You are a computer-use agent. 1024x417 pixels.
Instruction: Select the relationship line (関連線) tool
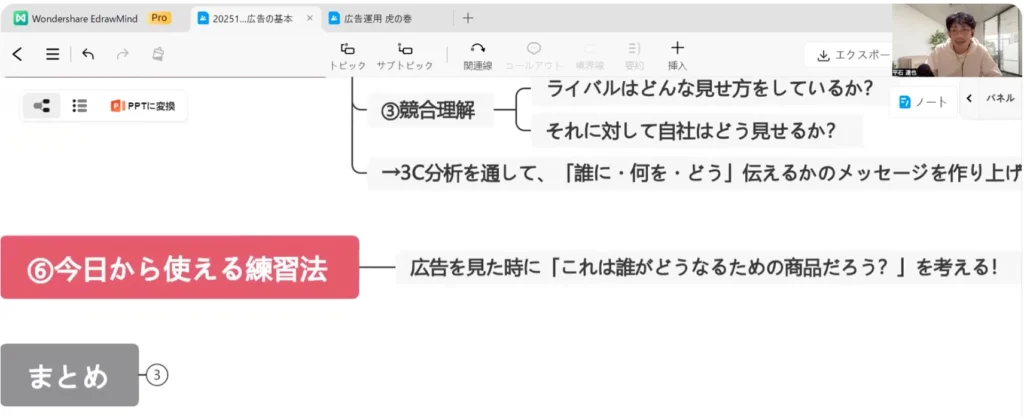point(477,55)
